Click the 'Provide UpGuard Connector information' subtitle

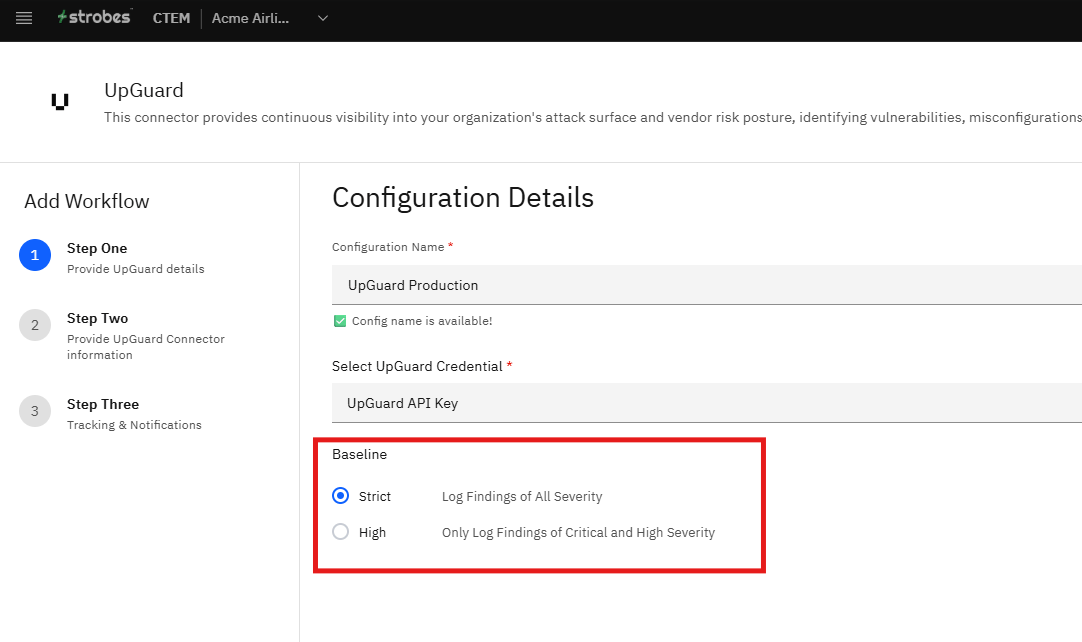pos(146,347)
